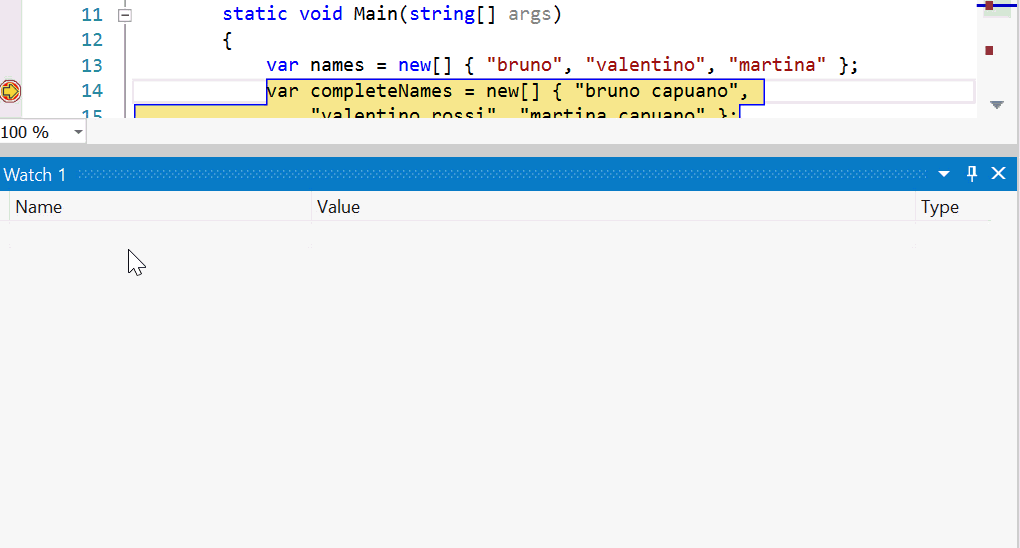Open the Watch 1 window position dropdown
The width and height of the screenshot is (1020, 548).
pos(944,174)
